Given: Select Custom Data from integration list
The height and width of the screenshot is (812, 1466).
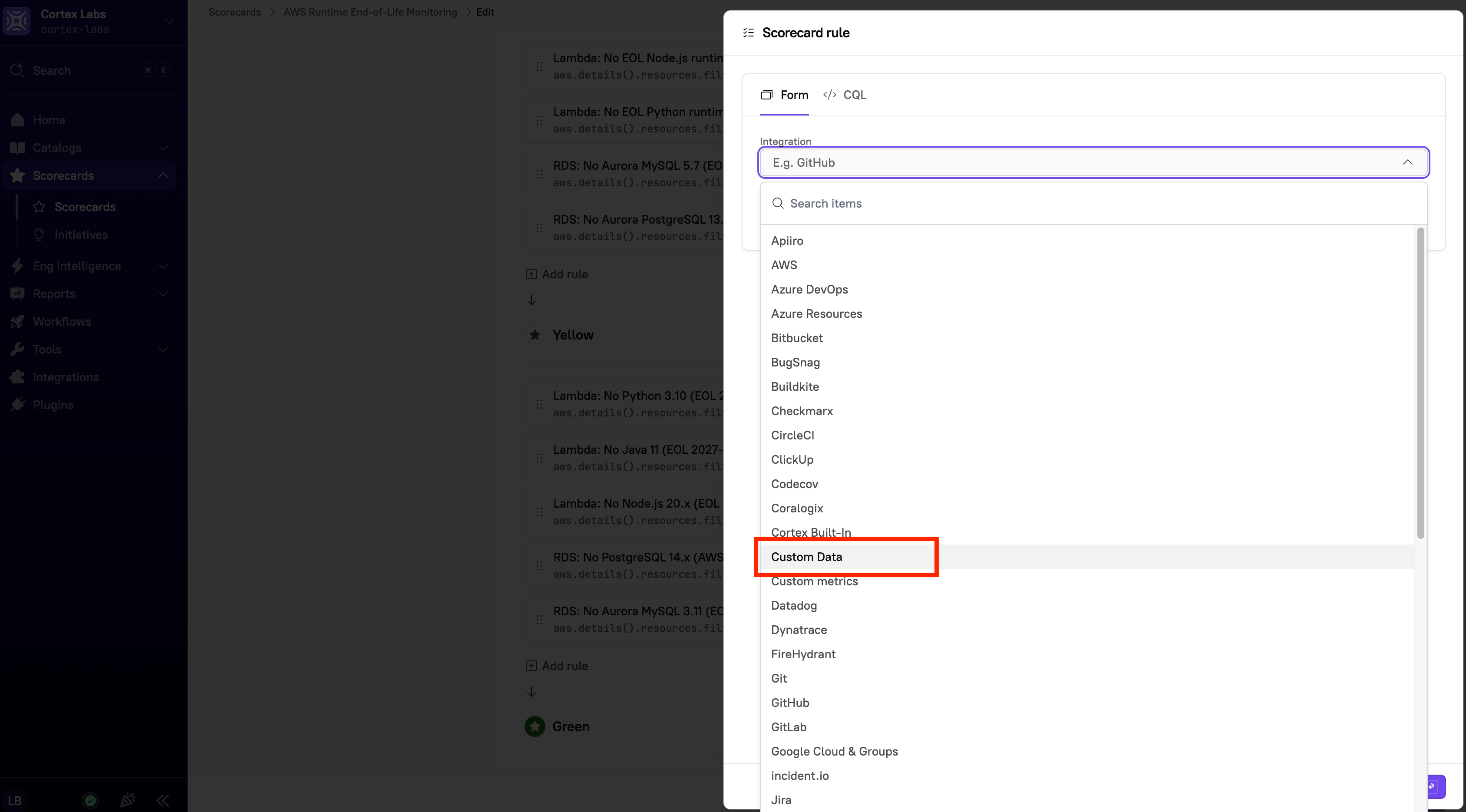Looking at the screenshot, I should pyautogui.click(x=1087, y=557).
